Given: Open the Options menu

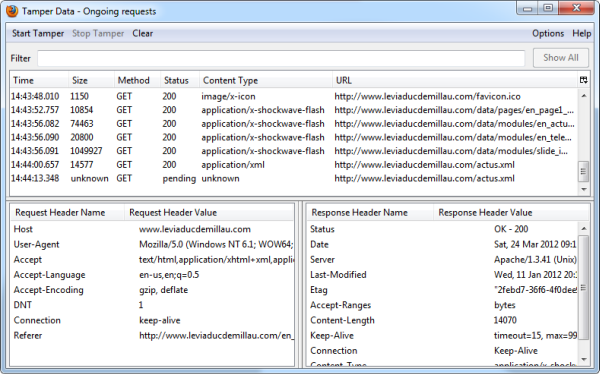Looking at the screenshot, I should [548, 34].
